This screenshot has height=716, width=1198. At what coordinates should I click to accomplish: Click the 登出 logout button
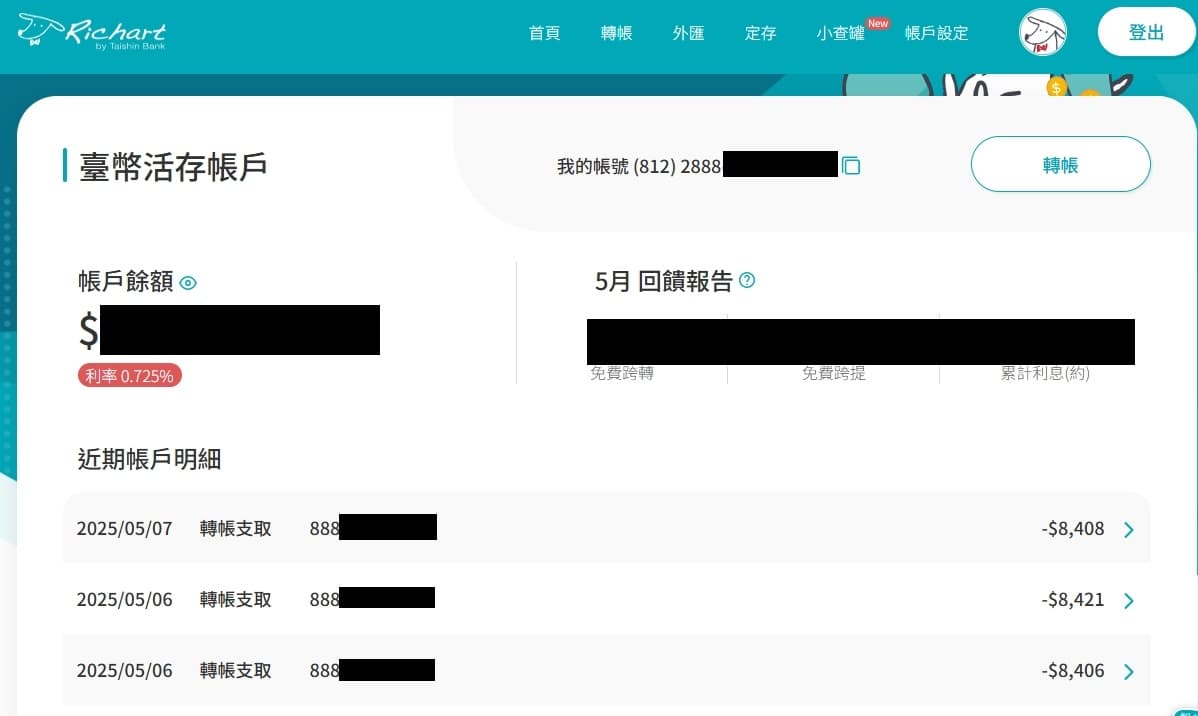1146,32
